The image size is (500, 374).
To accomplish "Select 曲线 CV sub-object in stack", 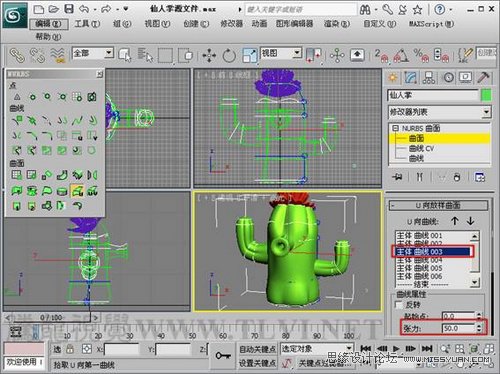I will (421, 149).
